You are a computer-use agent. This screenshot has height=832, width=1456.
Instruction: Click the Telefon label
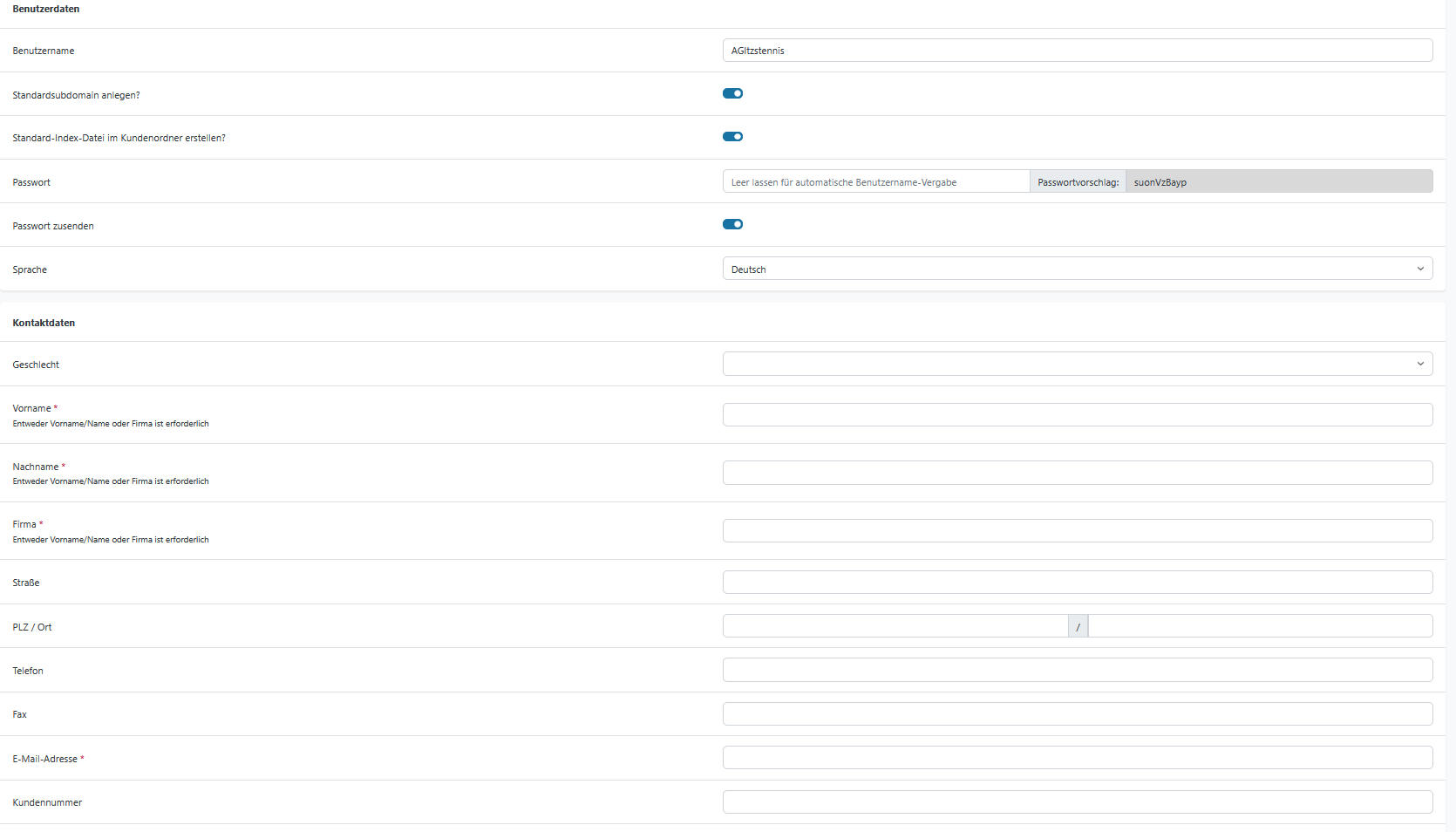coord(28,671)
